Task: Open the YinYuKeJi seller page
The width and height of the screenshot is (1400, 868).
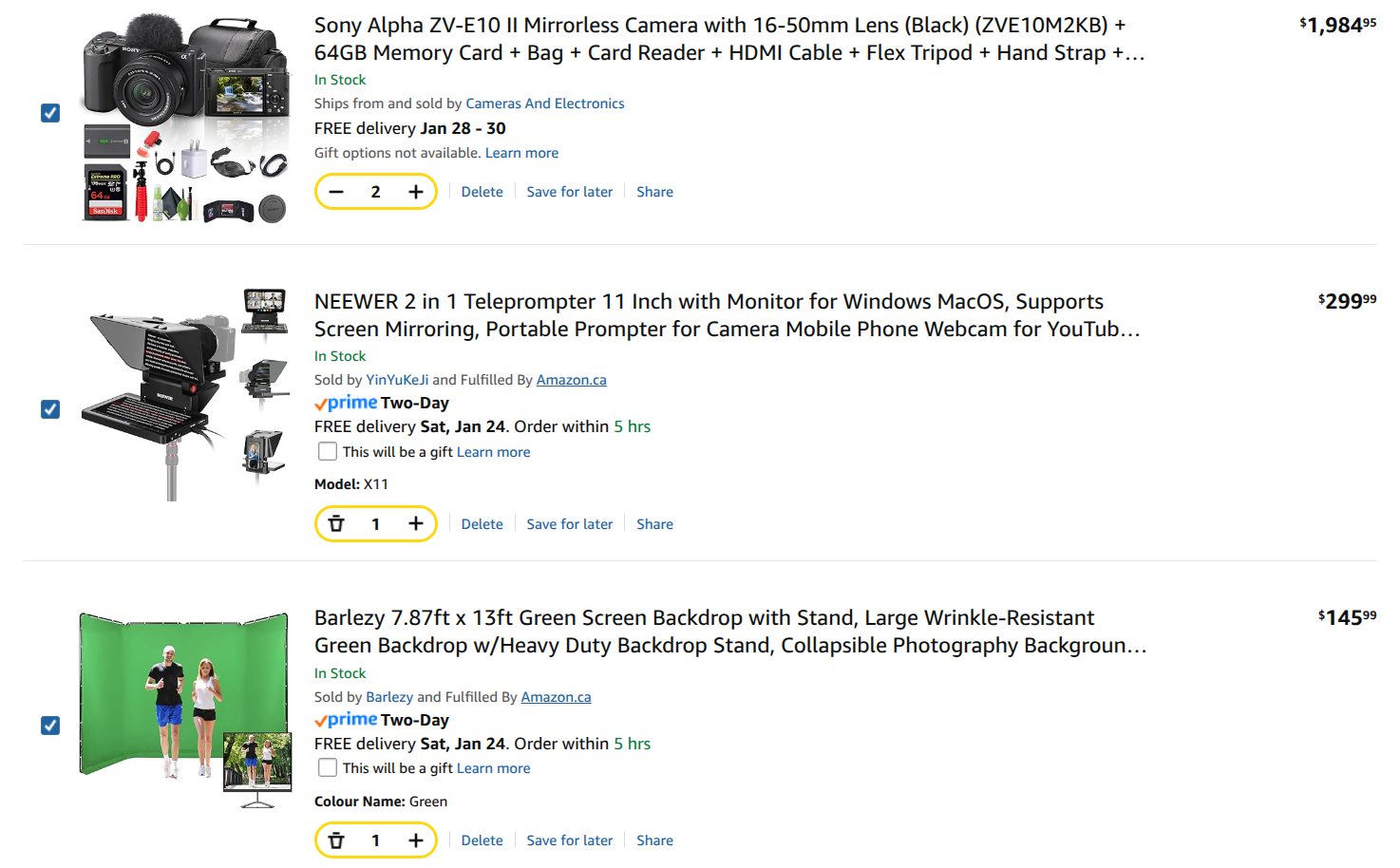Action: (x=397, y=380)
